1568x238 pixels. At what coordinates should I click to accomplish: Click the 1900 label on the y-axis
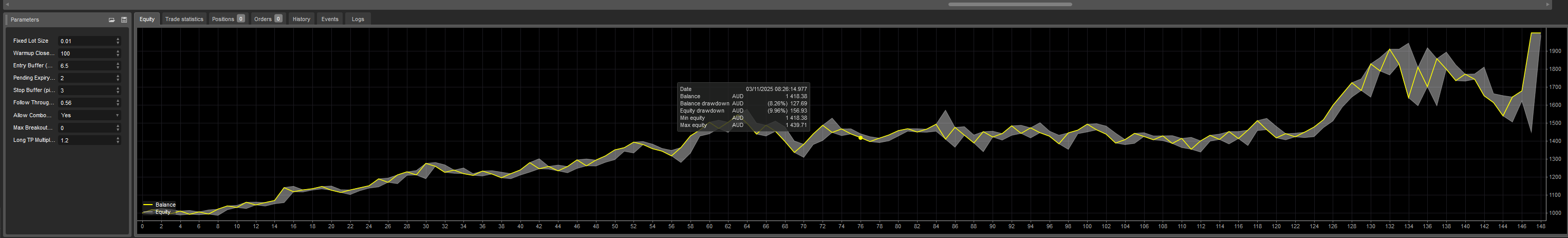[1554, 51]
